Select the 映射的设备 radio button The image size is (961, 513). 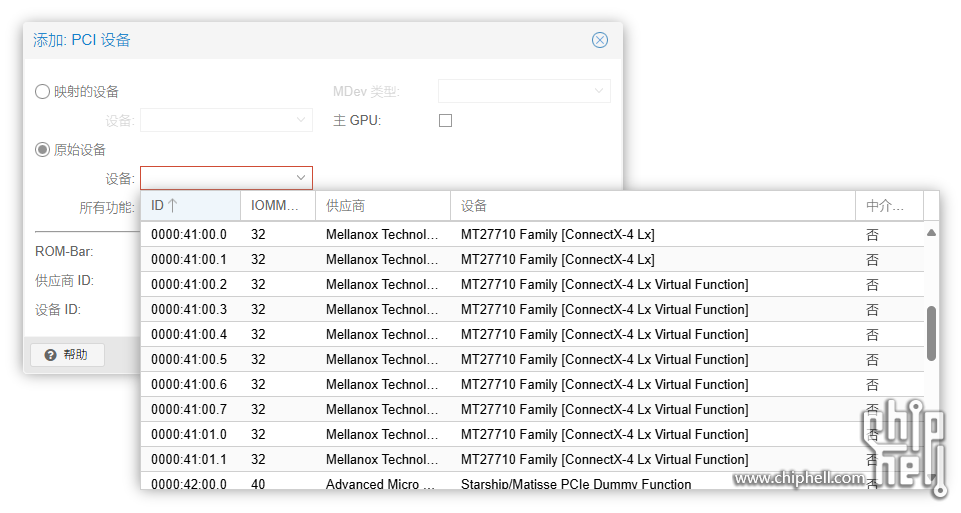pyautogui.click(x=42, y=92)
